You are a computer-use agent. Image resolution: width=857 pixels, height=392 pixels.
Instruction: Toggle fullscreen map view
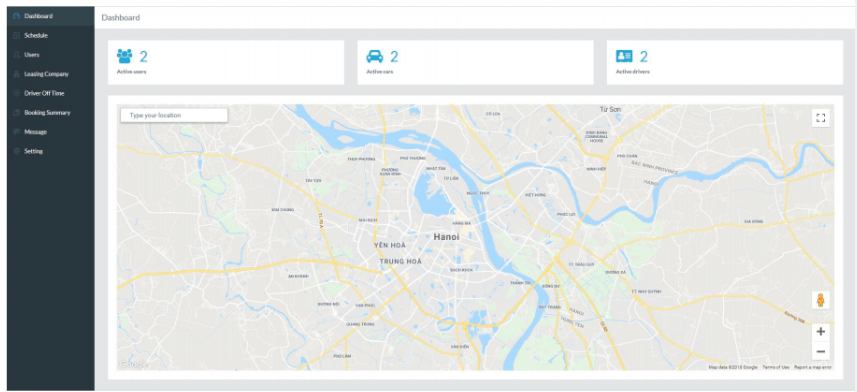coord(820,118)
